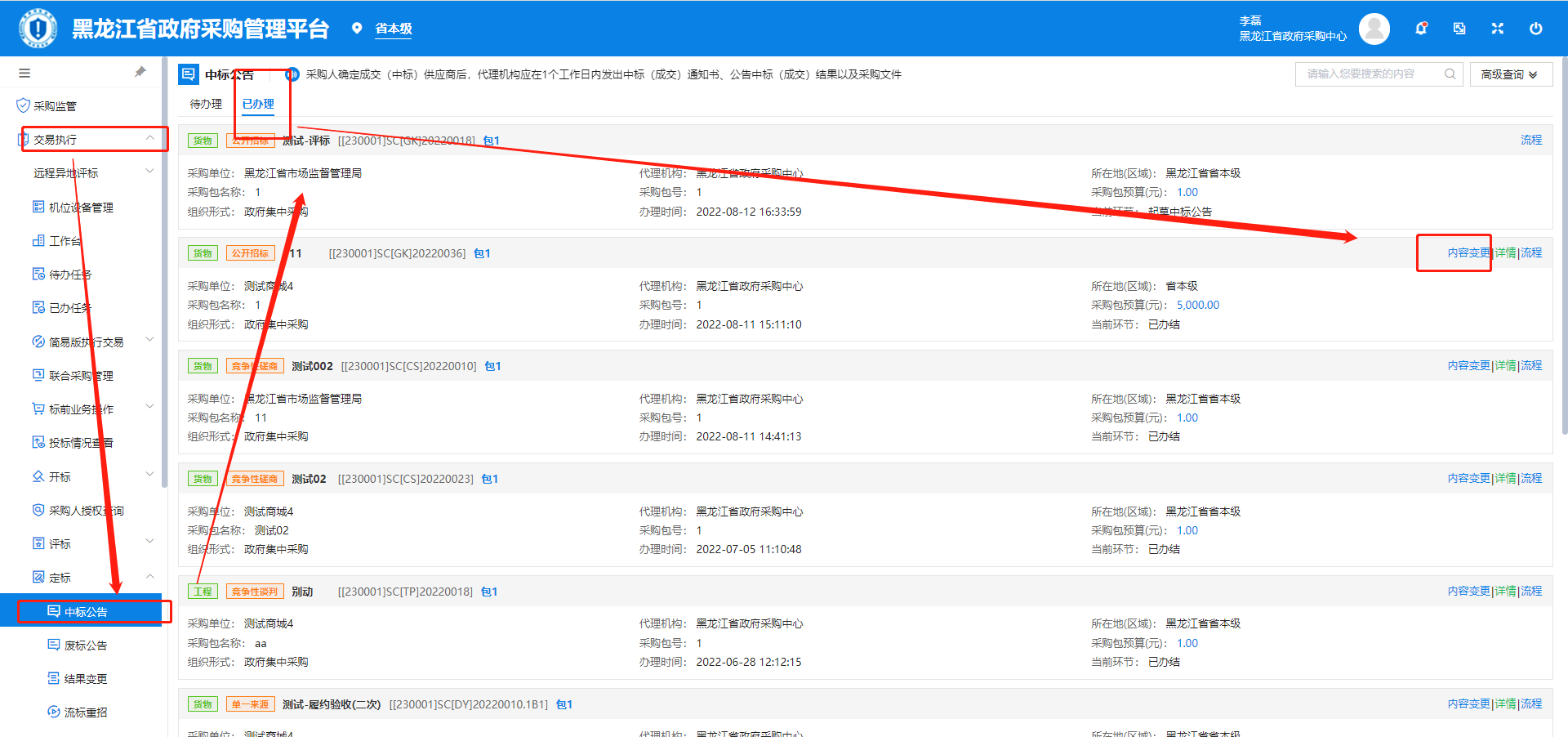Collapse sidebar with hamburger menu icon
Viewport: 1568px width, 737px height.
[24, 73]
